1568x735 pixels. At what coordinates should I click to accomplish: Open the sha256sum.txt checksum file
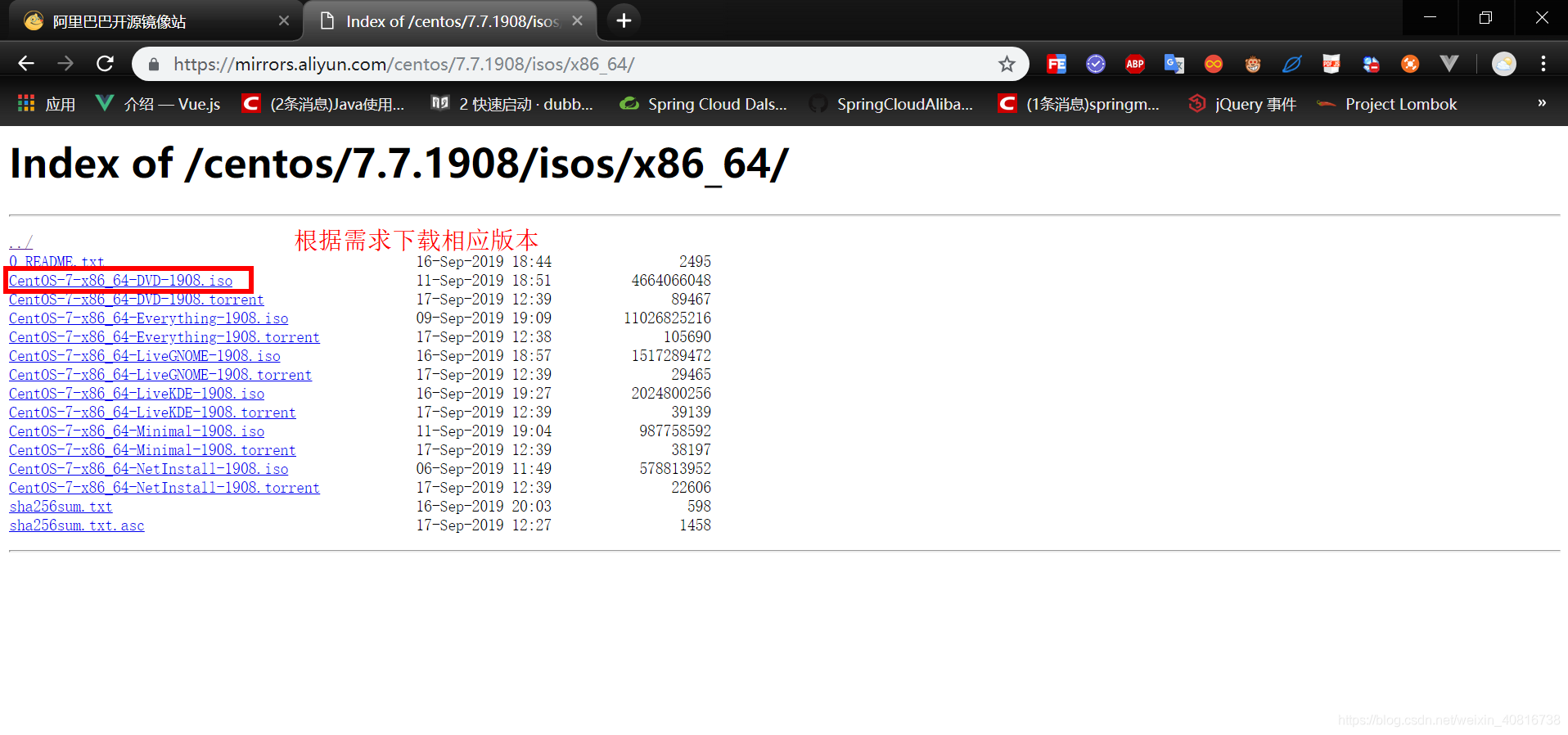point(61,507)
